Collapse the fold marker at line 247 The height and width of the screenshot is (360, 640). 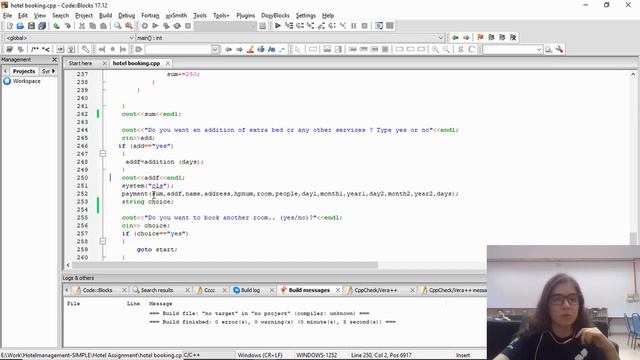click(x=103, y=154)
